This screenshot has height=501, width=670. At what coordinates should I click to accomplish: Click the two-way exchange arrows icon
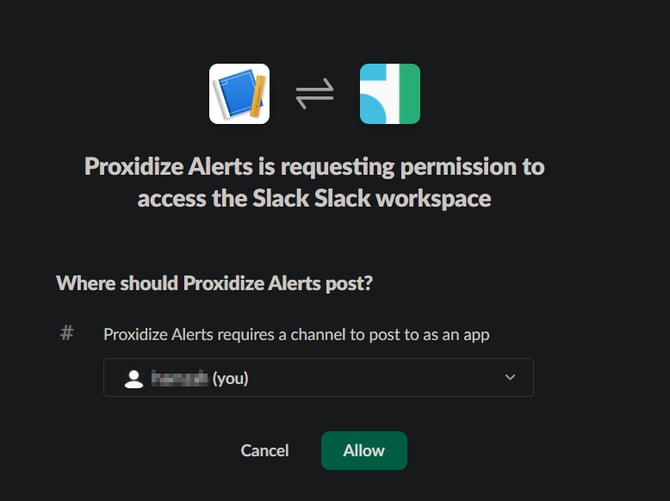(315, 94)
